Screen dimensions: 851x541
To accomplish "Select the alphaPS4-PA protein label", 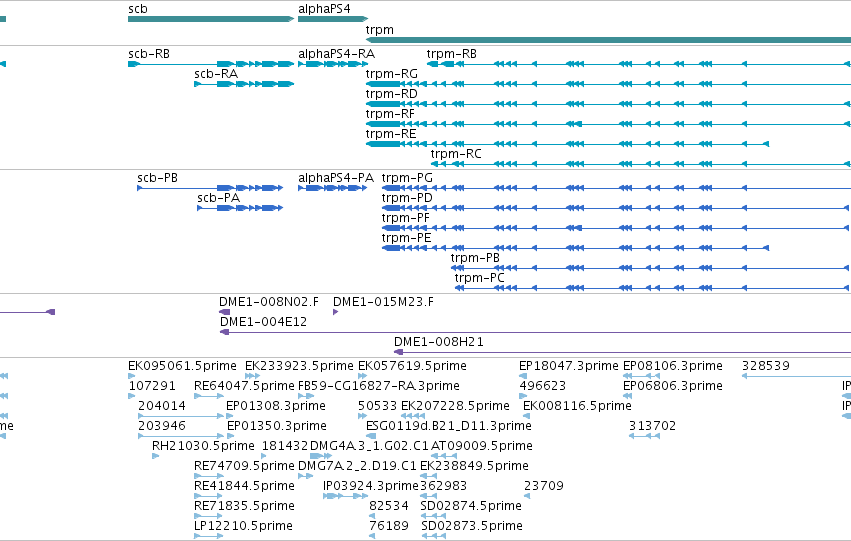I will click(336, 178).
